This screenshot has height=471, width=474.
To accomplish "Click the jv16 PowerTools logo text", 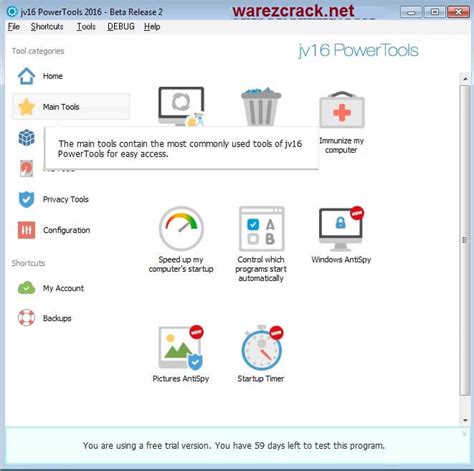I will (x=358, y=51).
